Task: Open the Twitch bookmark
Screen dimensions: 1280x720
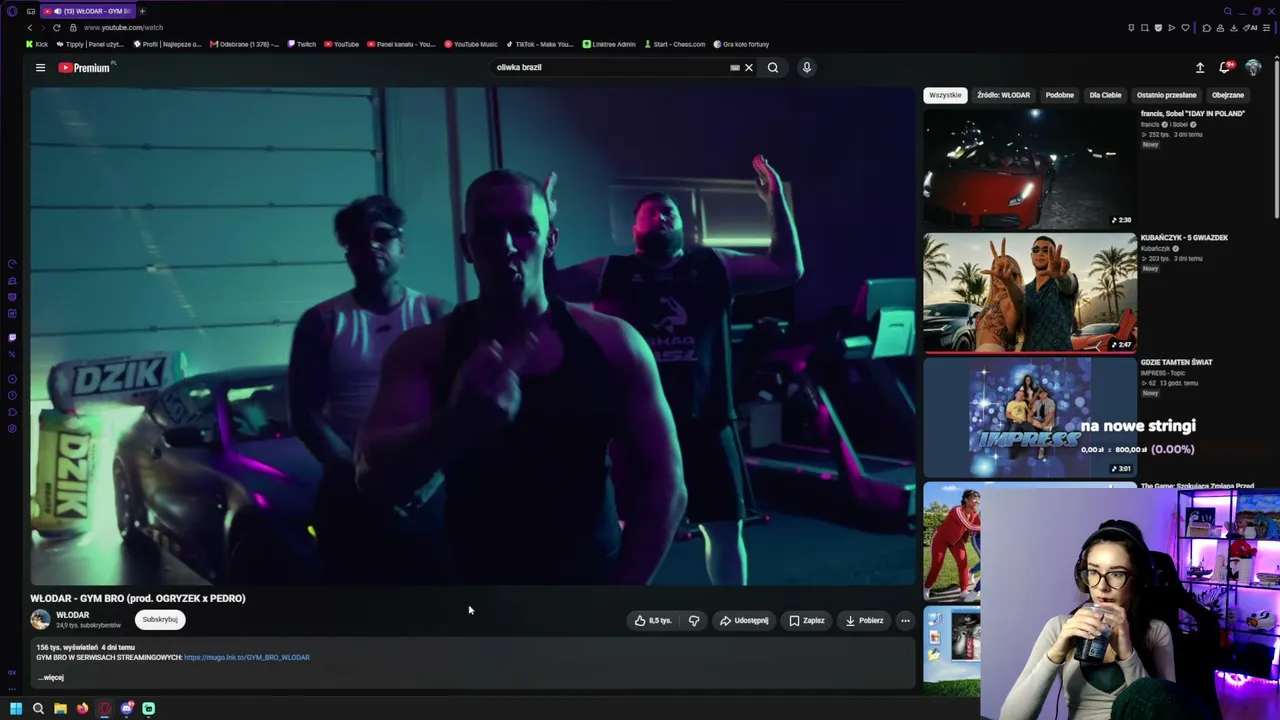Action: 302,44
